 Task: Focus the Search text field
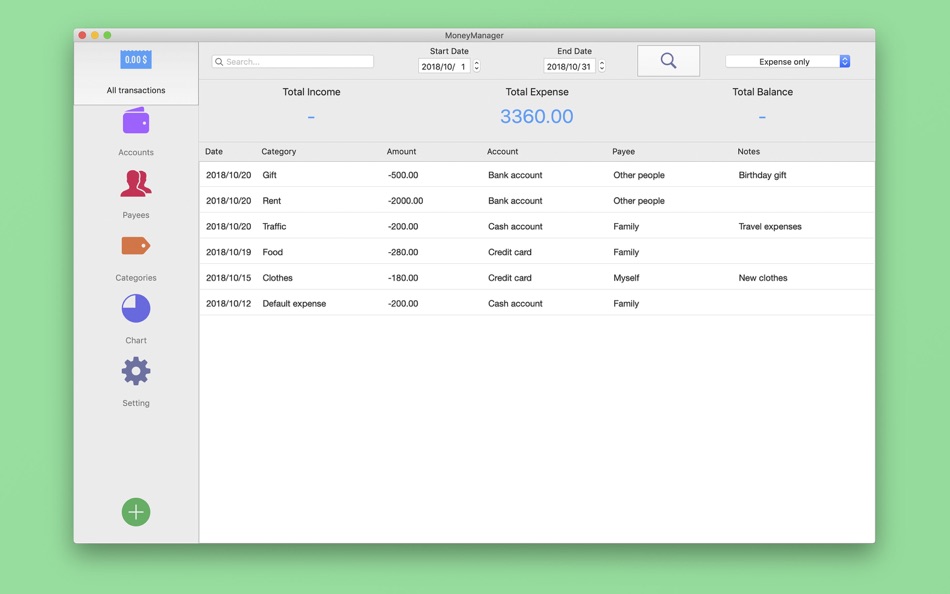(293, 61)
